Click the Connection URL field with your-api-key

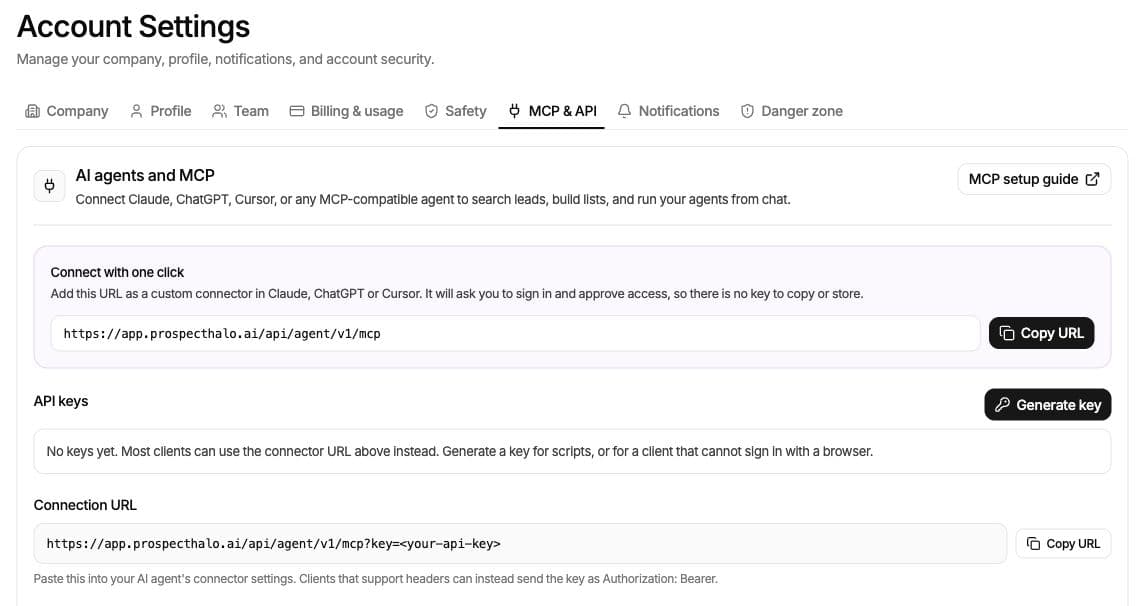pos(520,544)
